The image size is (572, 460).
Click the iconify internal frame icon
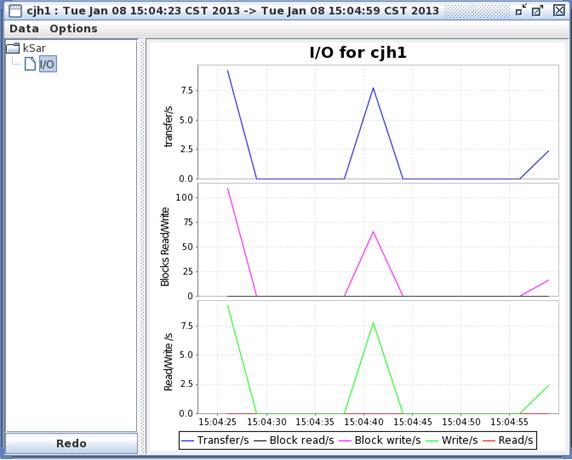[x=521, y=10]
